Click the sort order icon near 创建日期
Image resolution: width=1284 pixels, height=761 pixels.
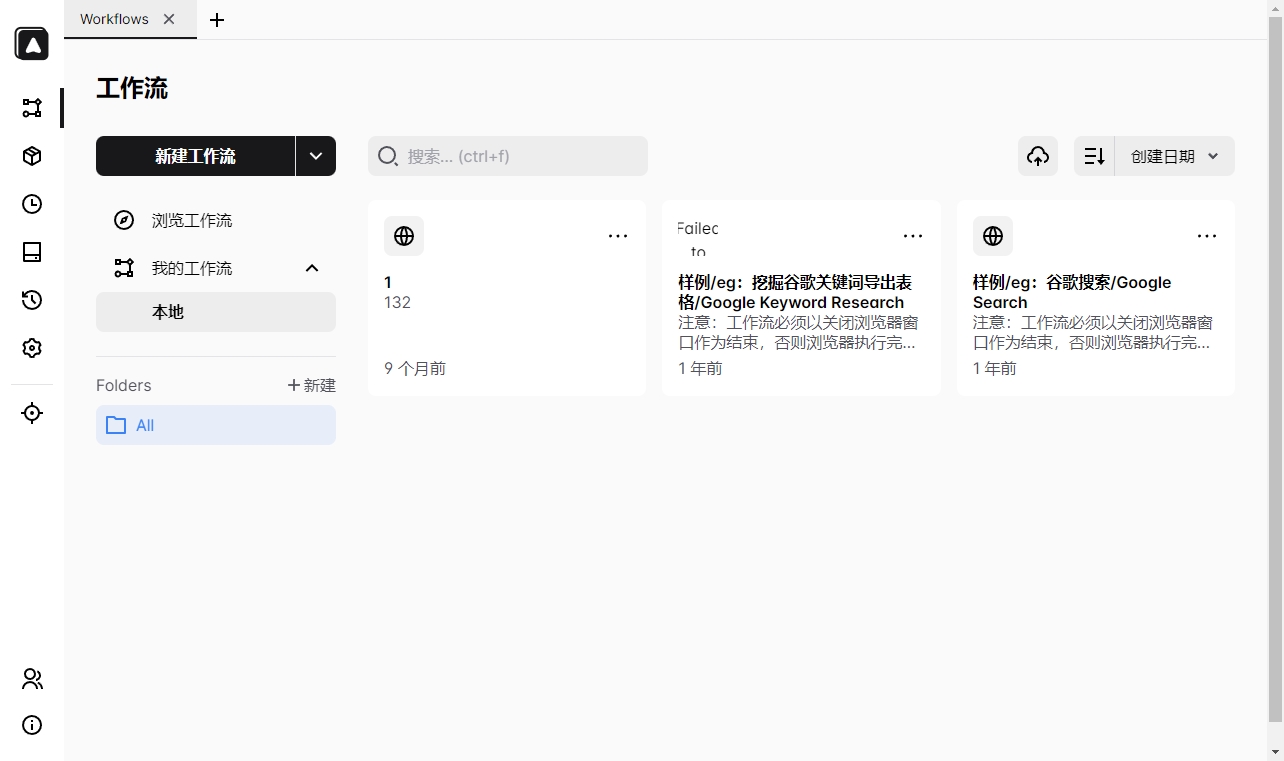[x=1093, y=156]
